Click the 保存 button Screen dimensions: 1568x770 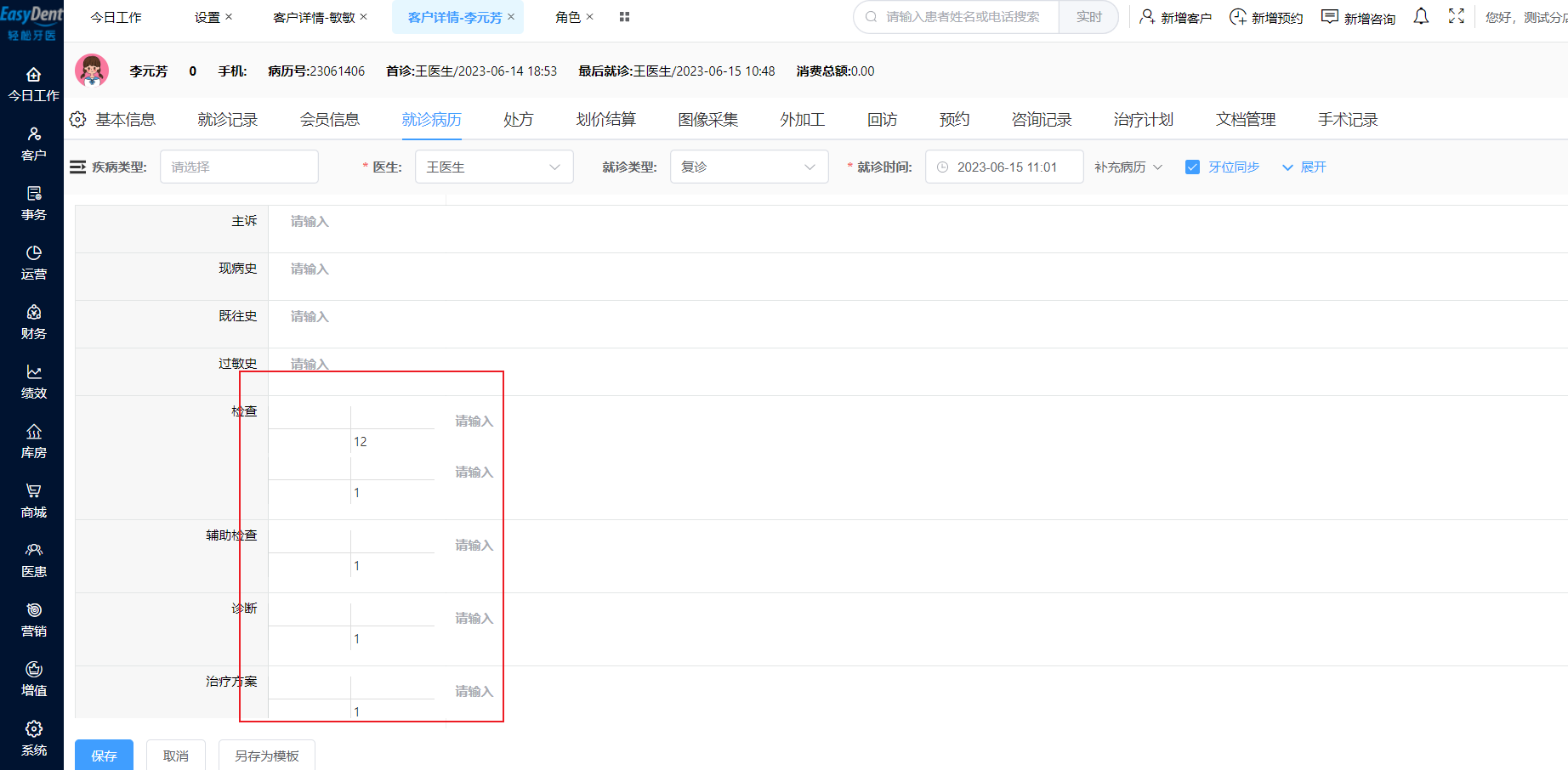pos(104,755)
